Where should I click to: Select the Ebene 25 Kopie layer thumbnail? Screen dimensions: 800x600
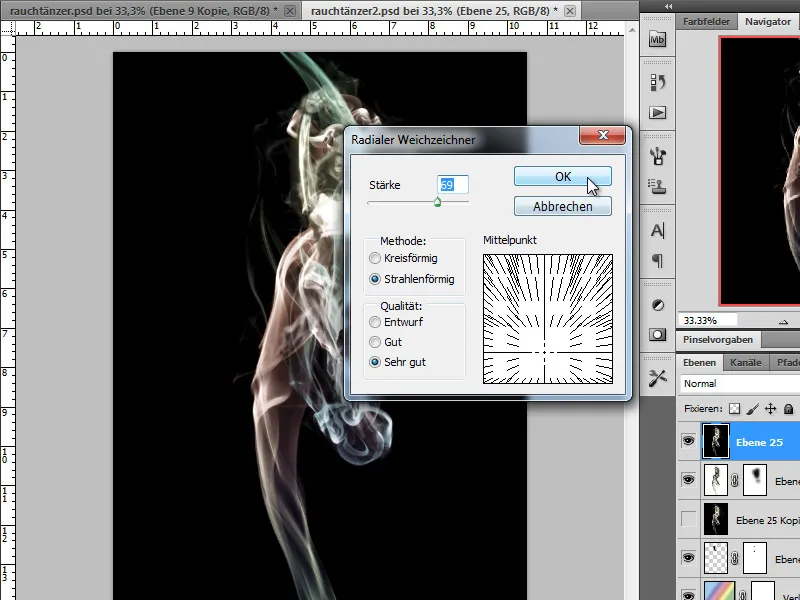coord(715,519)
